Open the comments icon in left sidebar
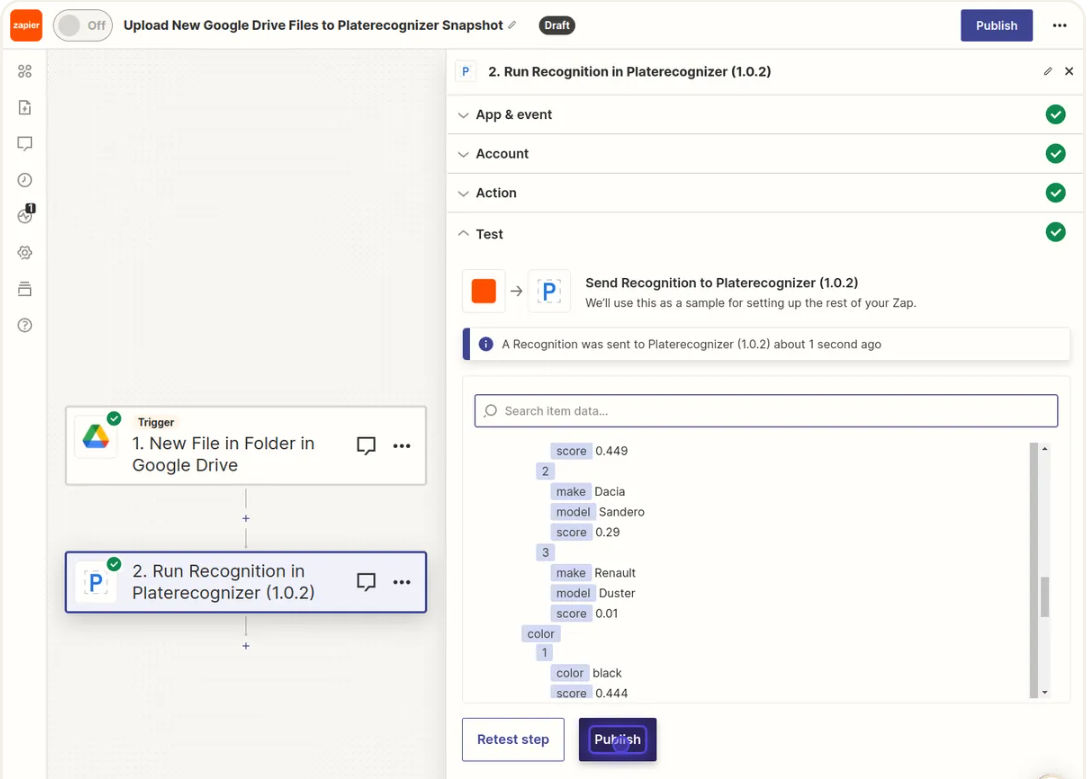This screenshot has width=1091, height=779. pyautogui.click(x=25, y=144)
